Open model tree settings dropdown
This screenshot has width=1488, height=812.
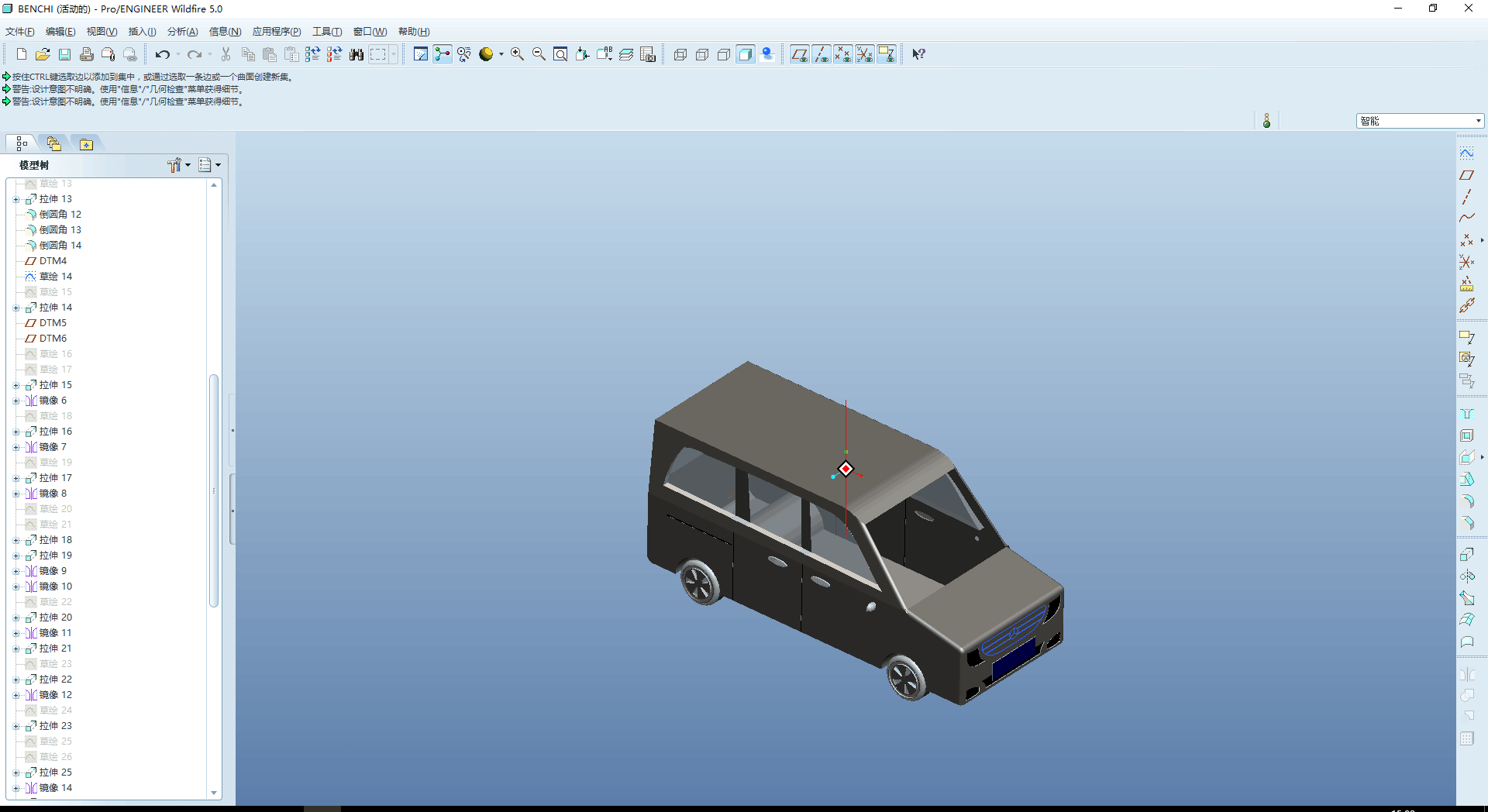point(179,165)
